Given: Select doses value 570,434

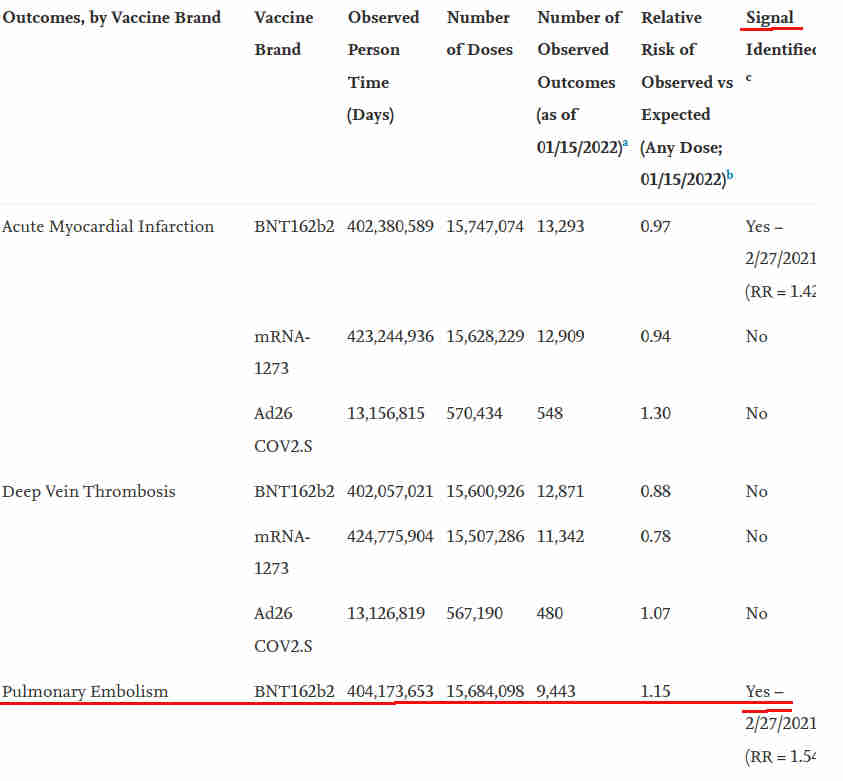Looking at the screenshot, I should pyautogui.click(x=474, y=413).
